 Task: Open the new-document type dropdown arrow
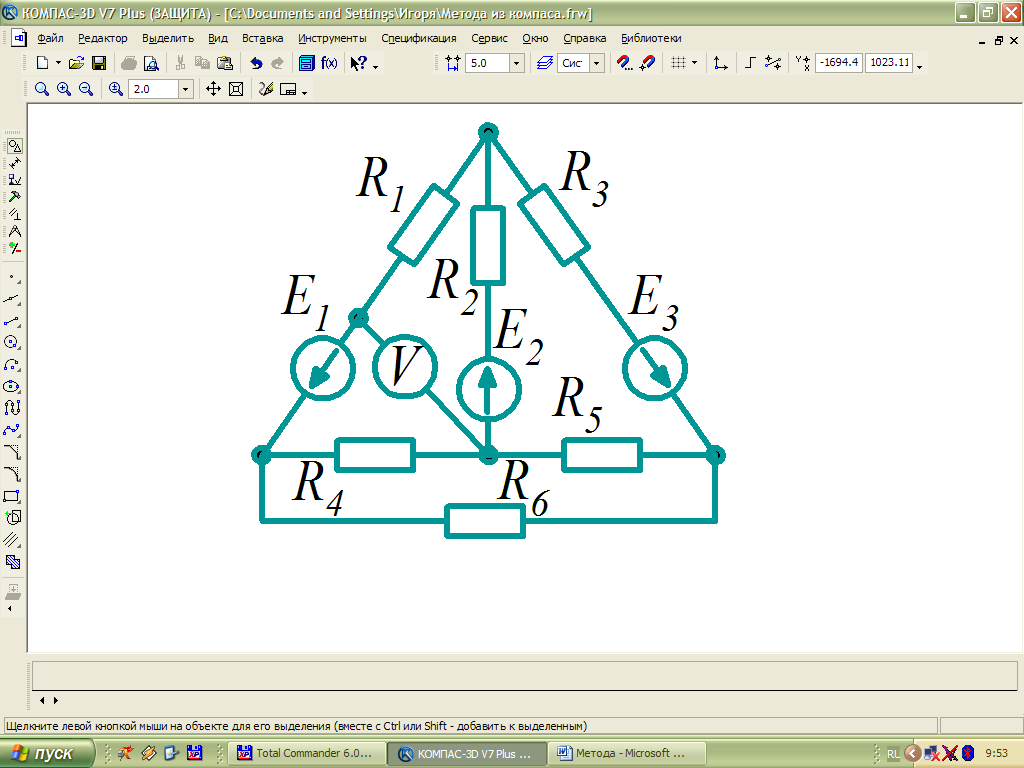pyautogui.click(x=57, y=63)
